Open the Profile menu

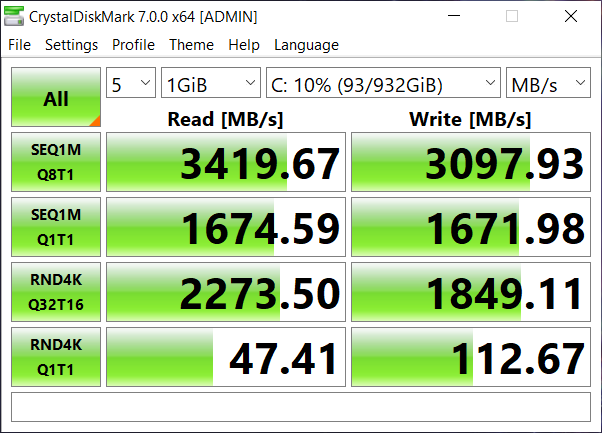click(133, 45)
